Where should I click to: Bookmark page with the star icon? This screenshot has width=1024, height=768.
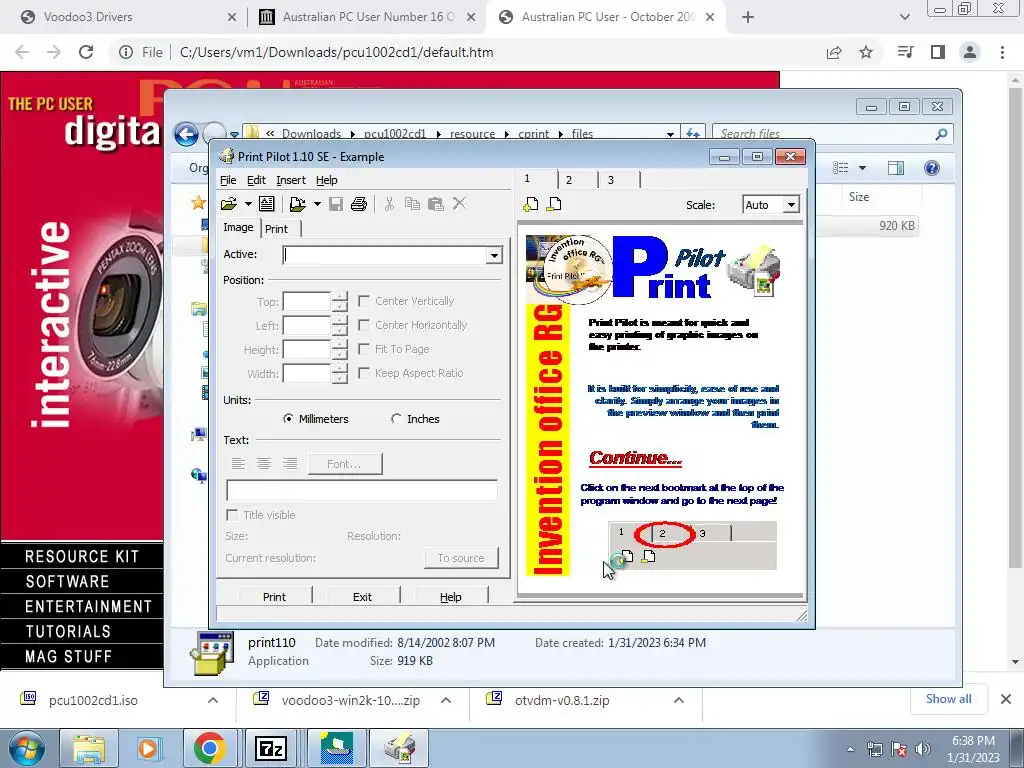[x=866, y=52]
